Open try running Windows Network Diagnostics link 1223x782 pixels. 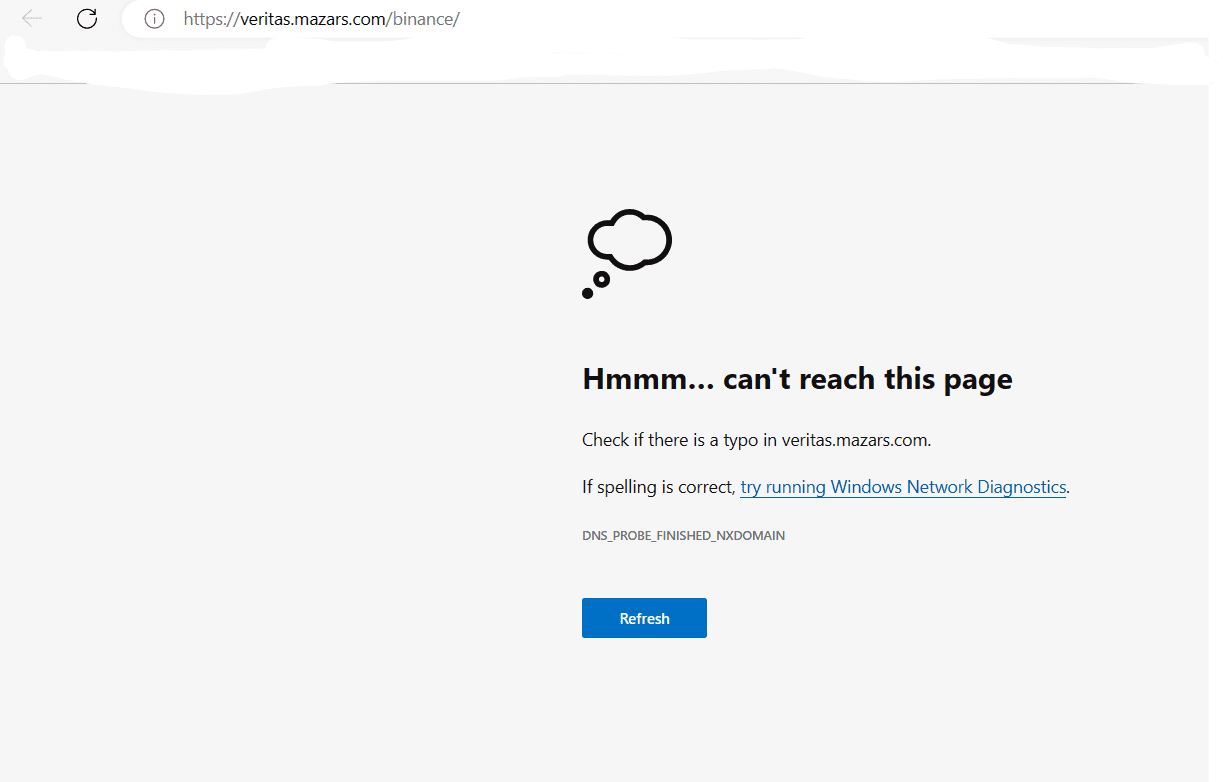tap(902, 487)
